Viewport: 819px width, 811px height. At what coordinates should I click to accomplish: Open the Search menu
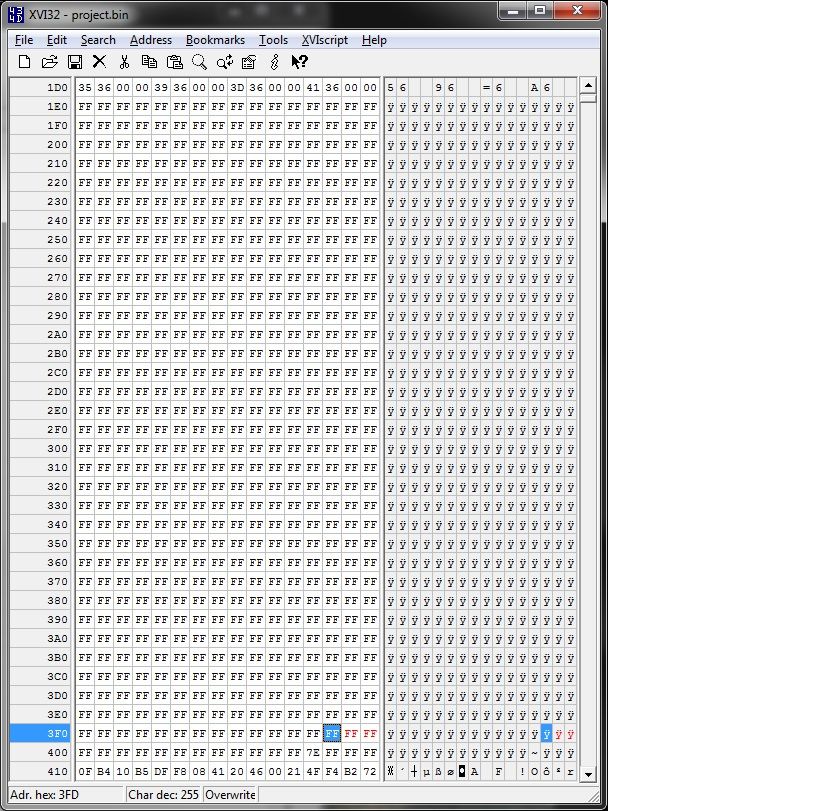[x=98, y=40]
